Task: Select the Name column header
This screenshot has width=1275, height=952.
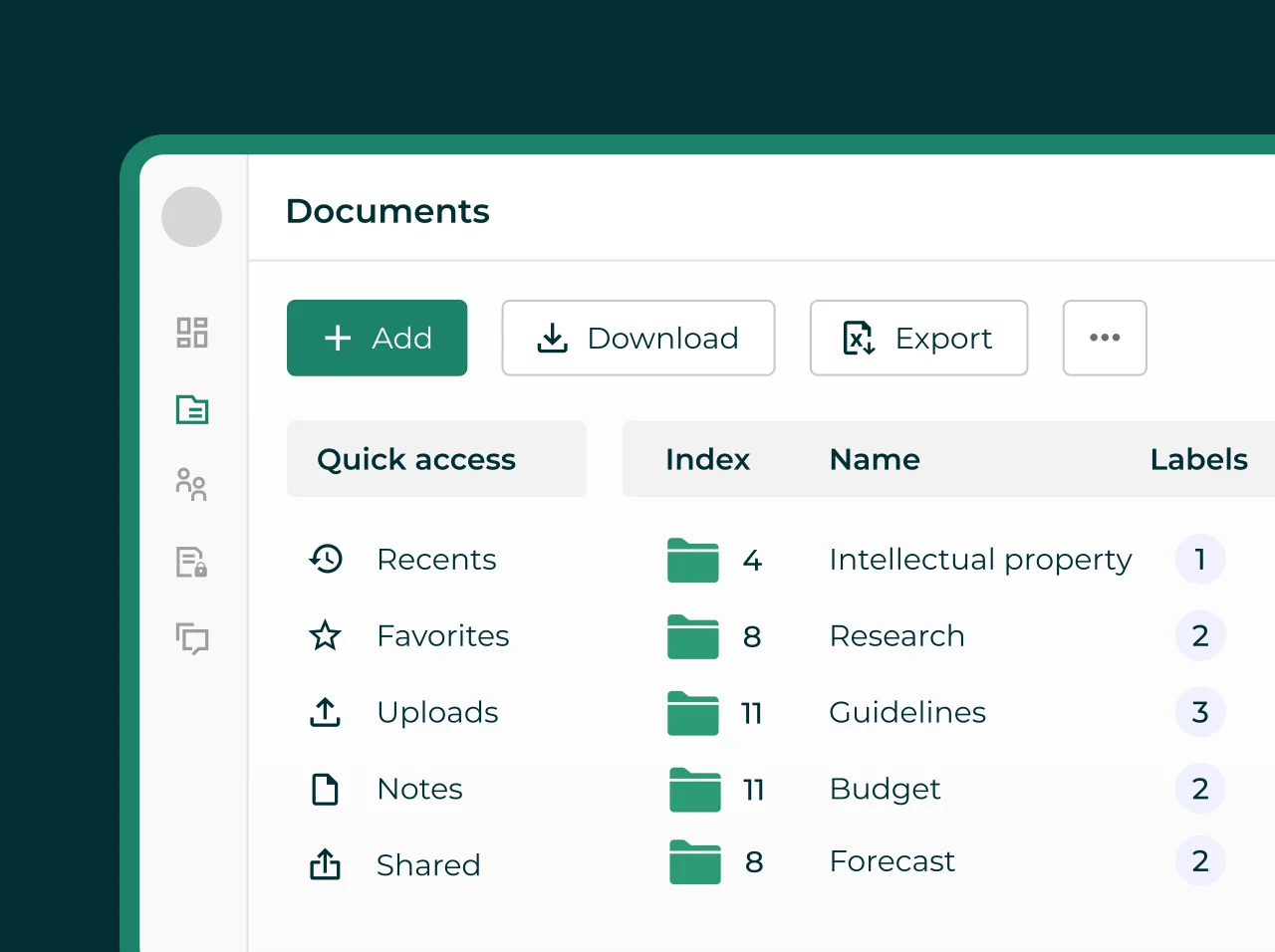Action: tap(874, 459)
